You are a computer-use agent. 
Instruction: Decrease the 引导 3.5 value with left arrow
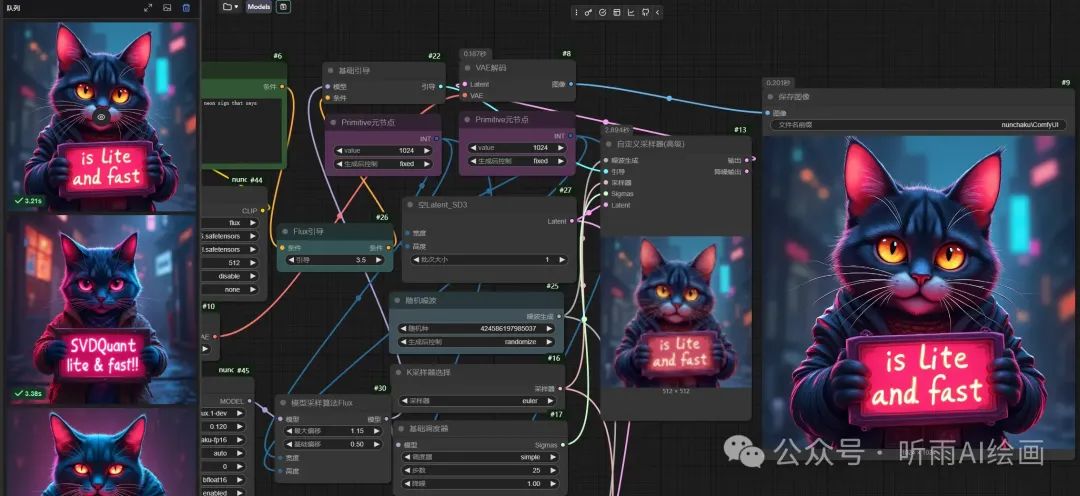pyautogui.click(x=291, y=260)
